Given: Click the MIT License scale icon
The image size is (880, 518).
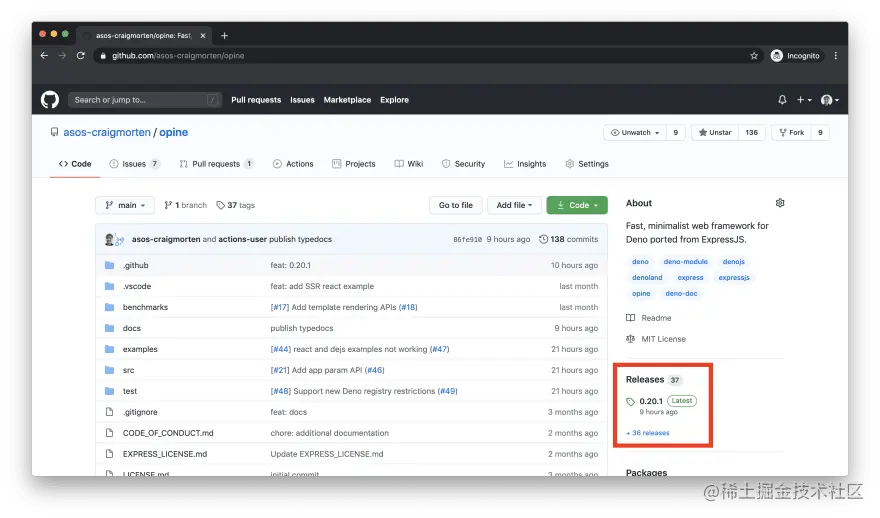Looking at the screenshot, I should (x=630, y=339).
